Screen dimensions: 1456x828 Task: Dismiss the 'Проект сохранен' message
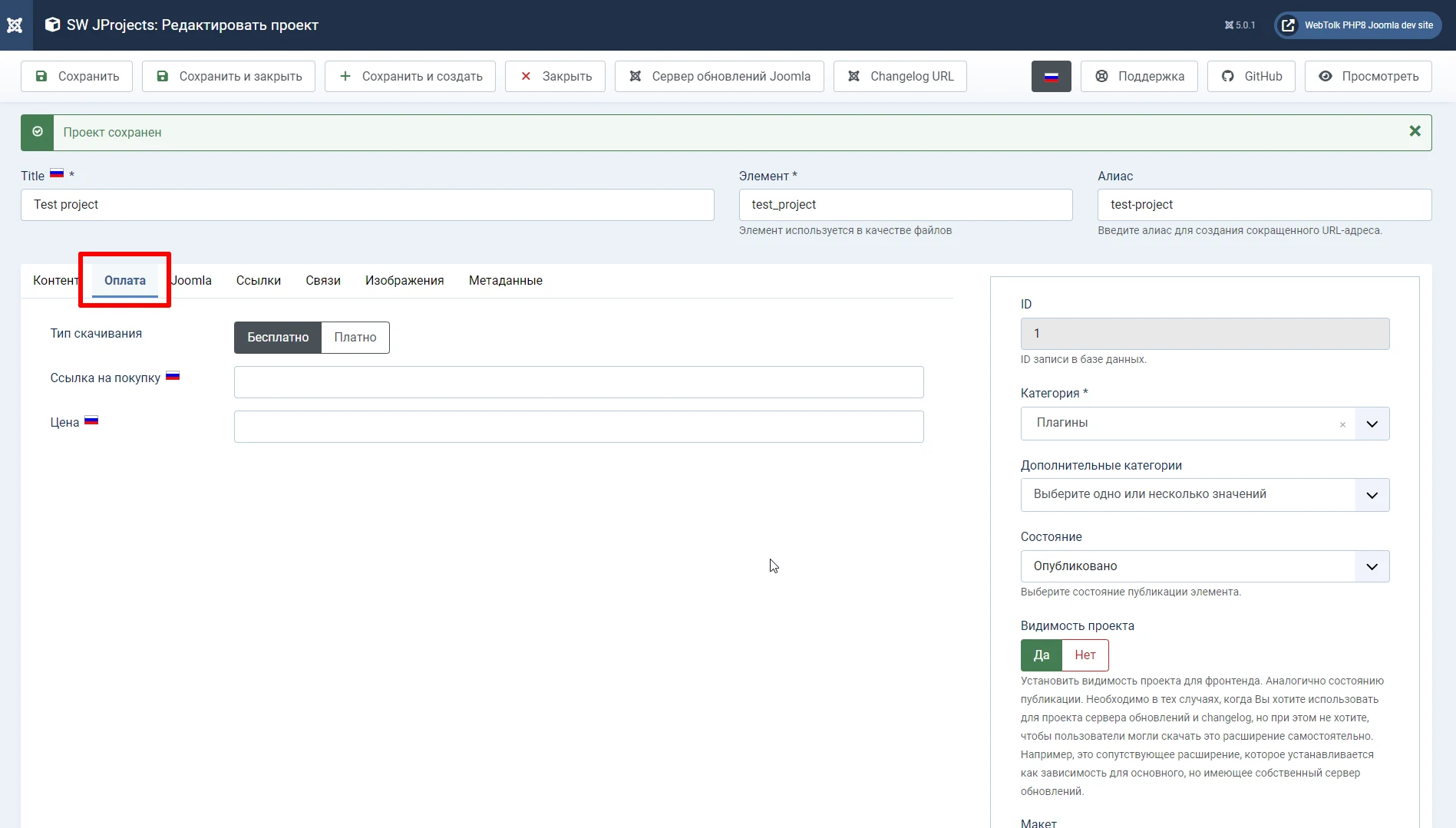pos(1415,131)
